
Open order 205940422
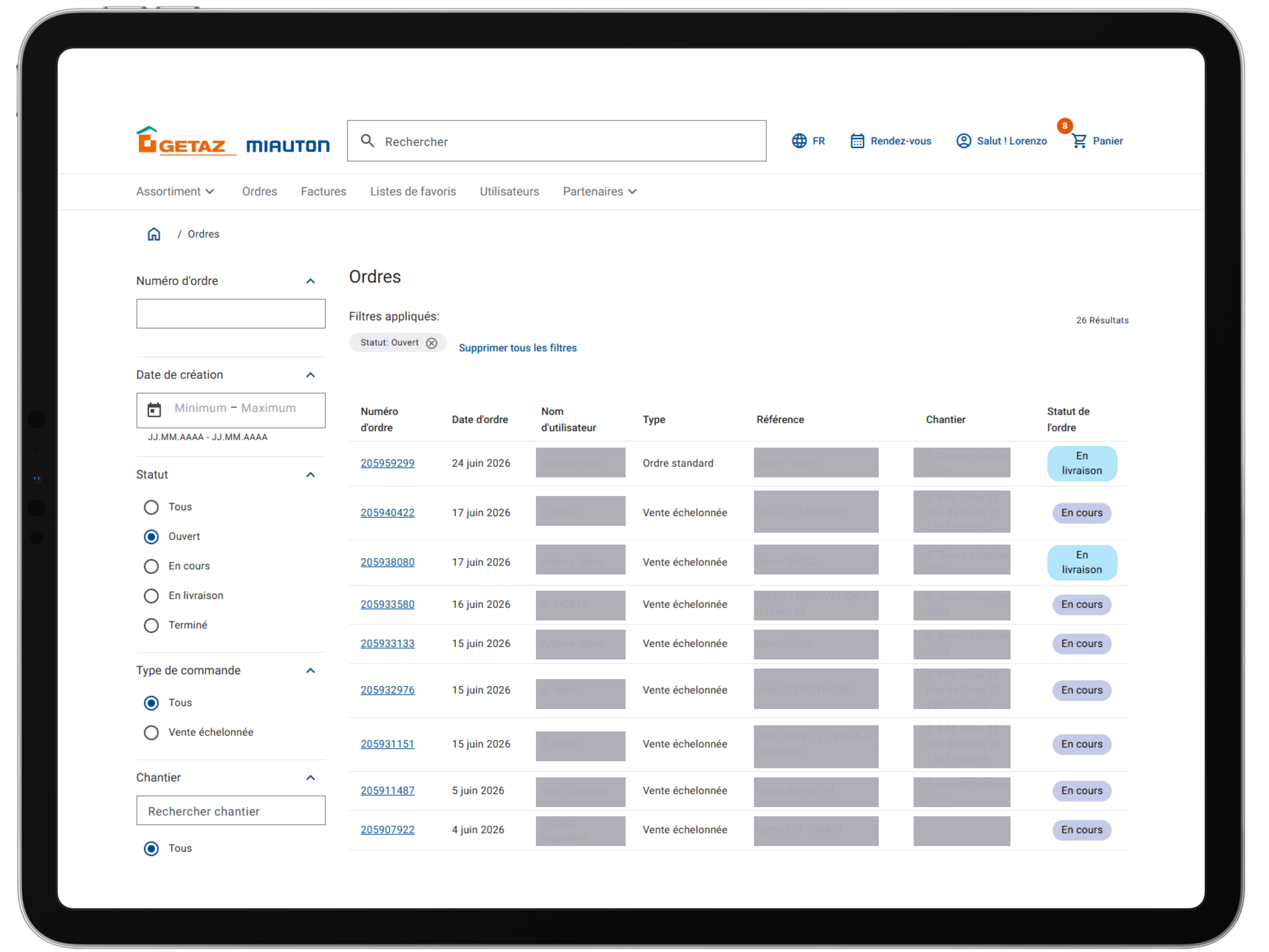(x=387, y=512)
